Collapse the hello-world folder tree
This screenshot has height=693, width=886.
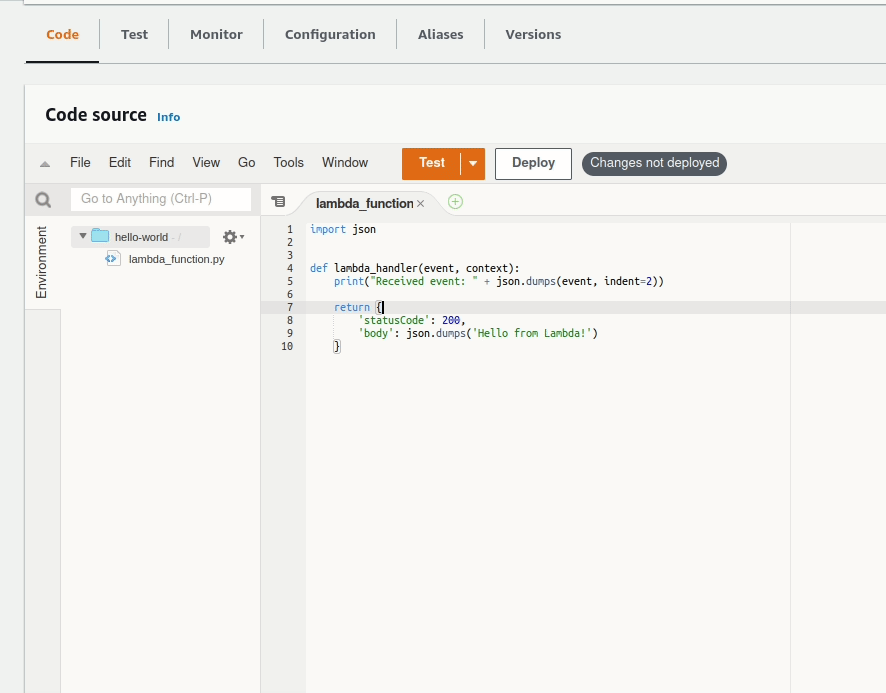pos(82,236)
